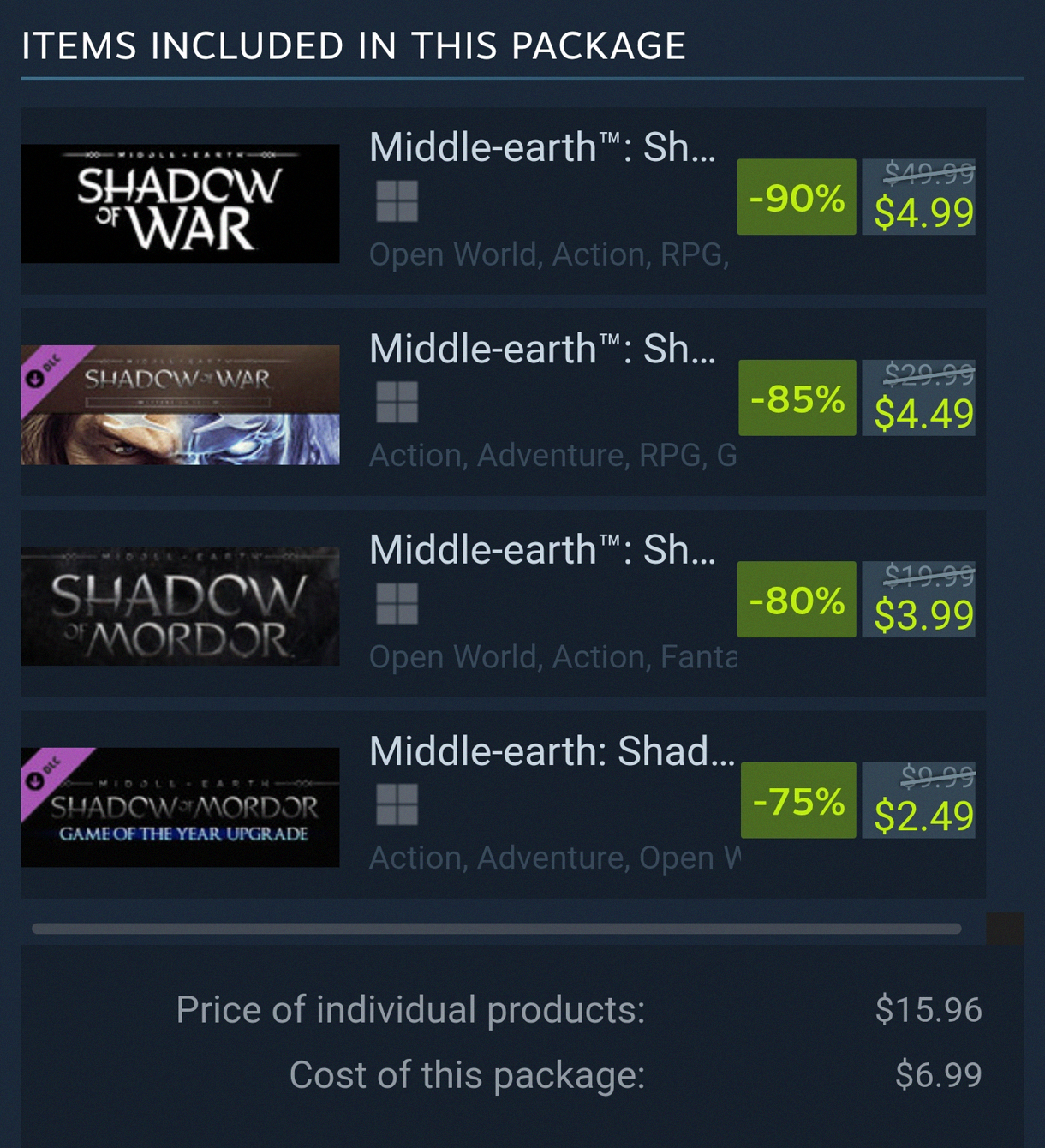Image resolution: width=1045 pixels, height=1148 pixels.
Task: Click the purple DLC badge on GOTY Upgrade
Action: pyautogui.click(x=48, y=774)
